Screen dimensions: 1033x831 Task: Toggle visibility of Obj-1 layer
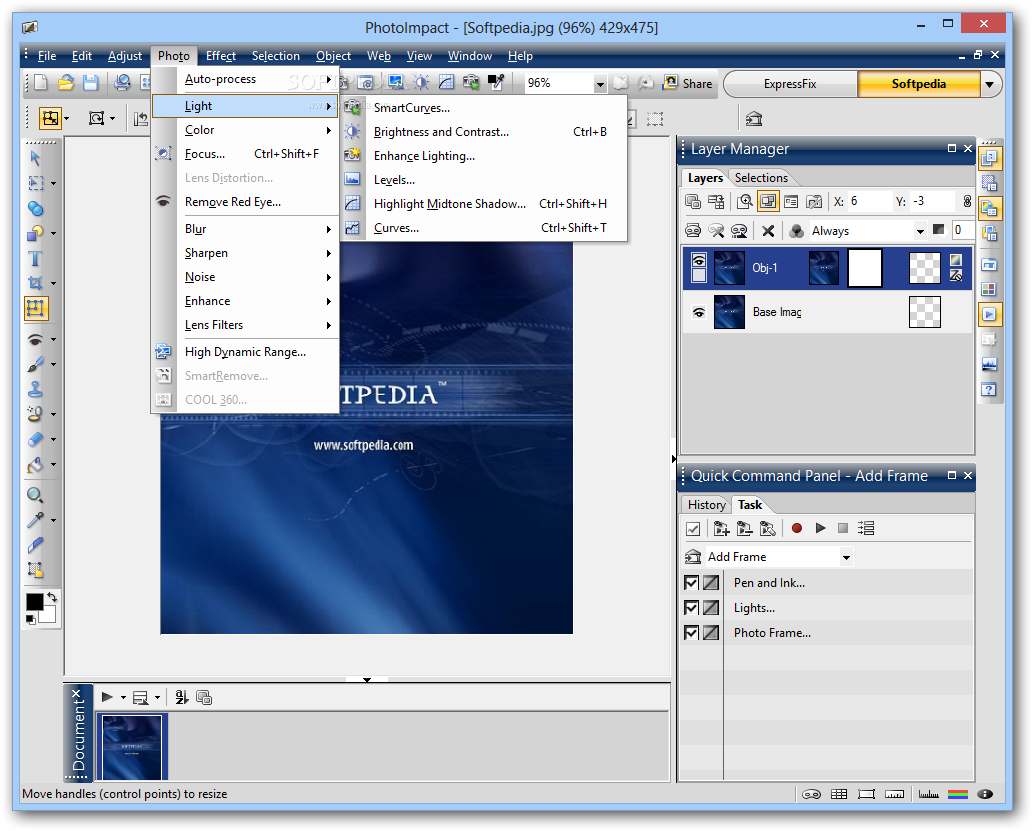pyautogui.click(x=699, y=260)
